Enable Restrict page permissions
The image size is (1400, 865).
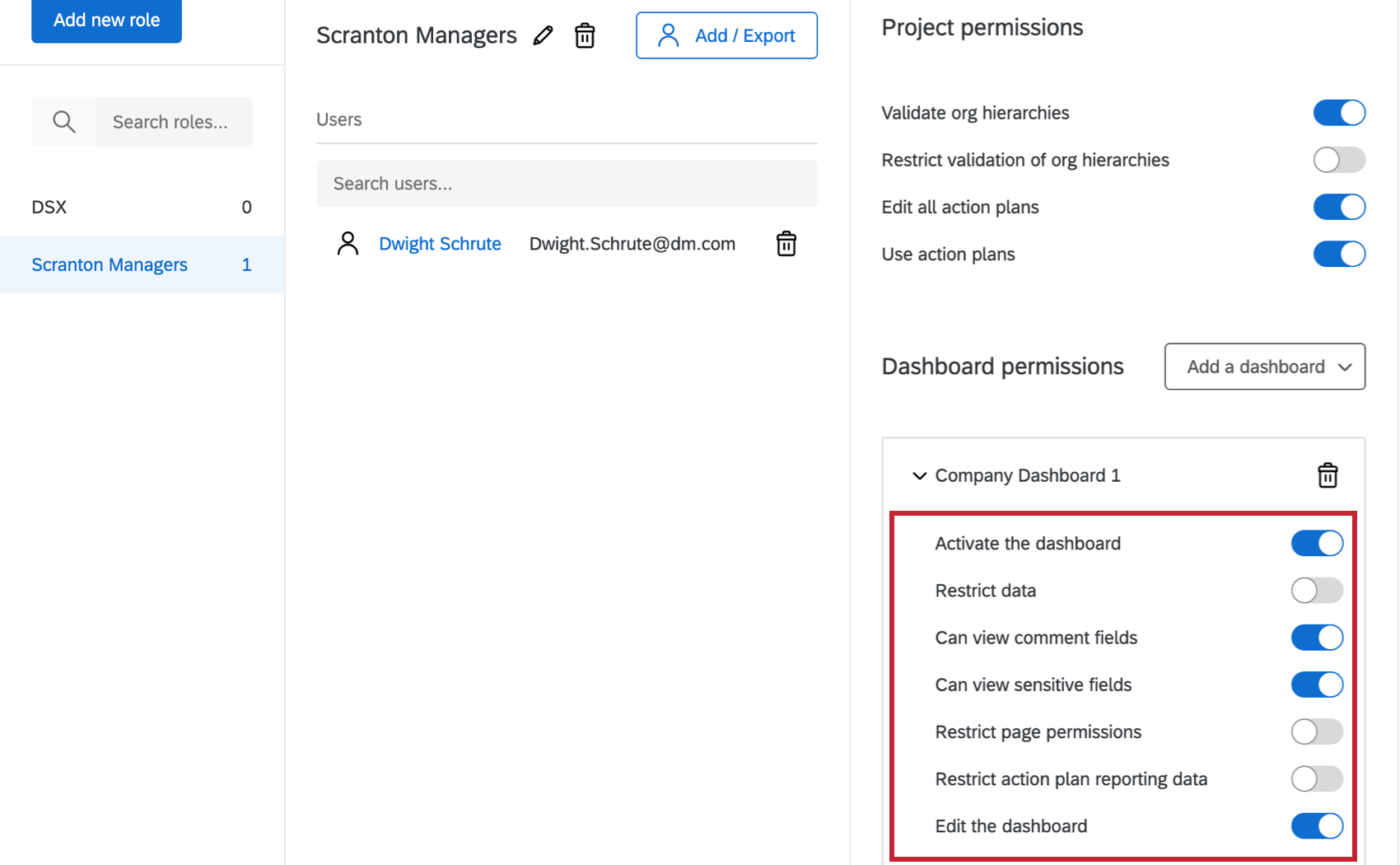(1316, 732)
